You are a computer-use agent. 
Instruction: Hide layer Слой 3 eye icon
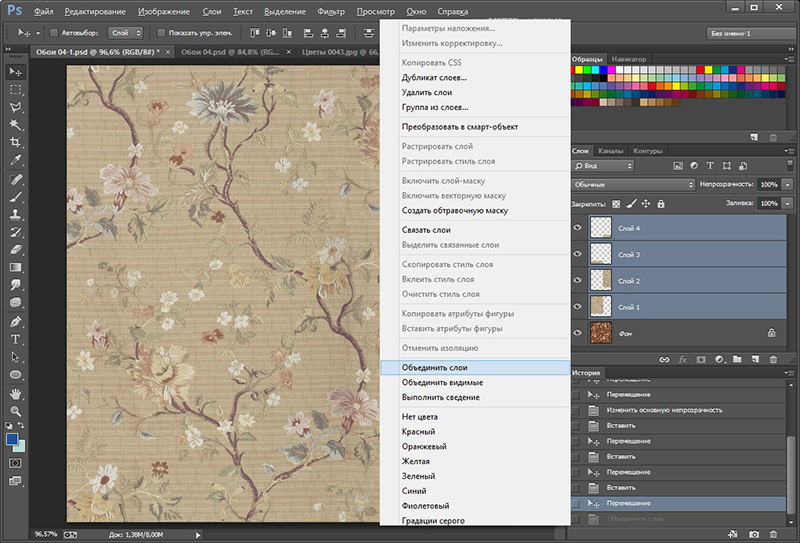[578, 254]
